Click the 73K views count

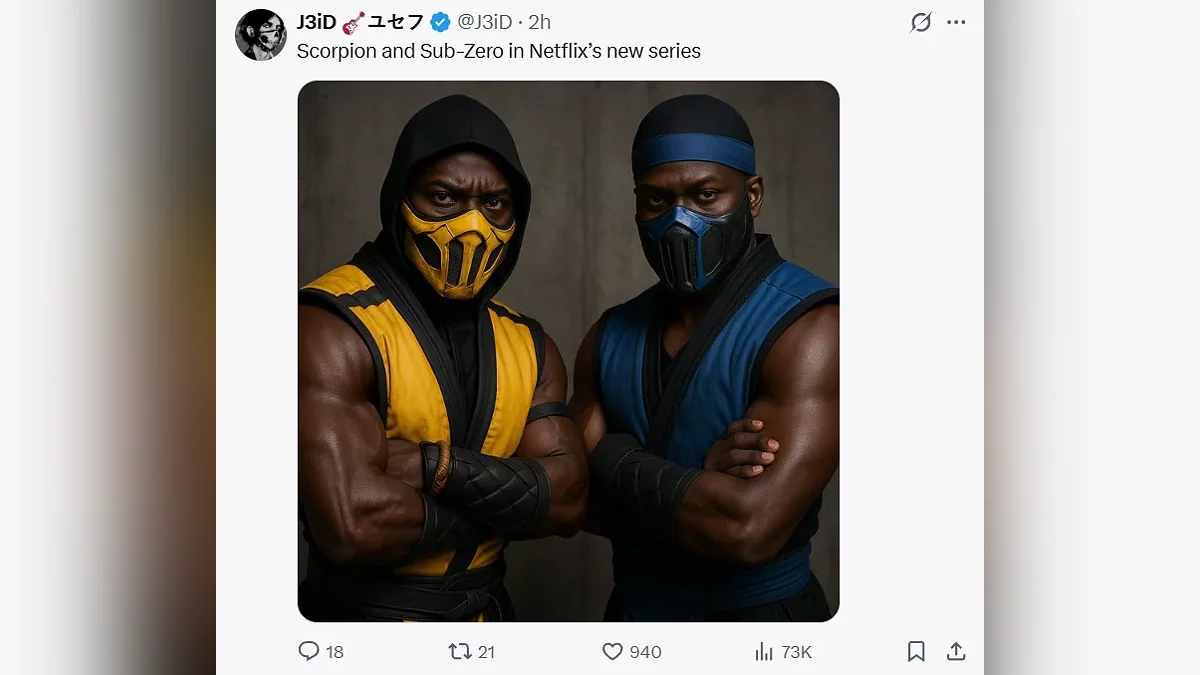coord(796,652)
